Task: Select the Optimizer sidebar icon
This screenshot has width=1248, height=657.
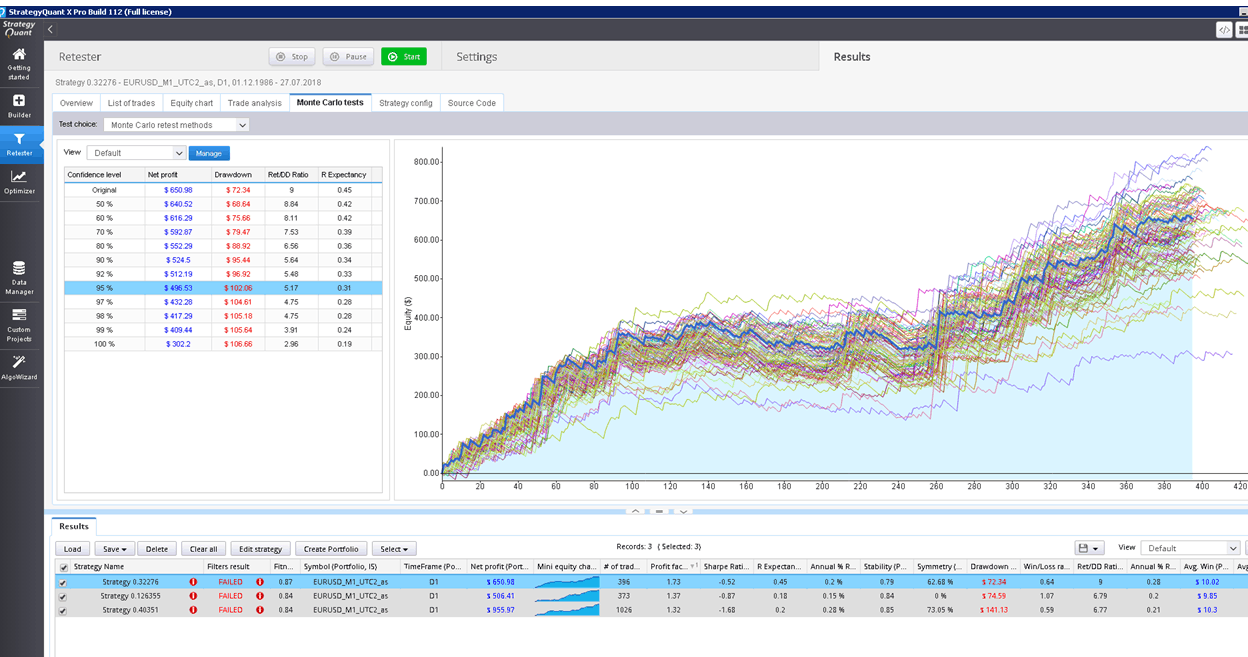Action: pos(19,181)
